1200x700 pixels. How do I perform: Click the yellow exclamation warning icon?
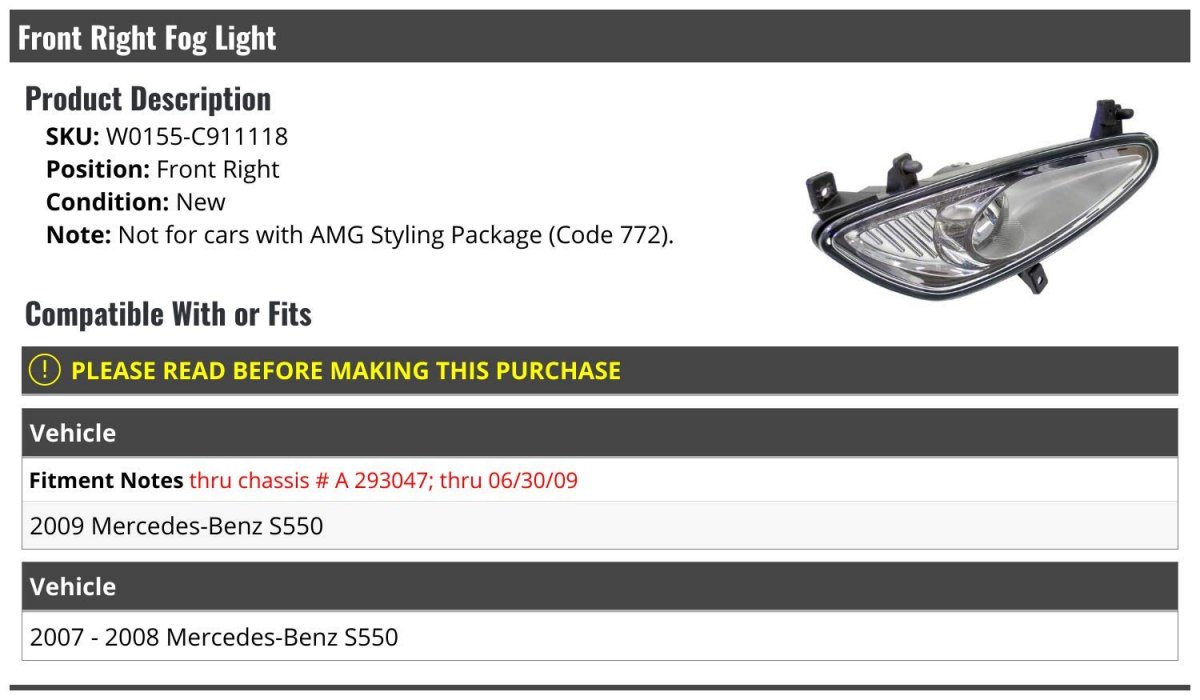45,370
